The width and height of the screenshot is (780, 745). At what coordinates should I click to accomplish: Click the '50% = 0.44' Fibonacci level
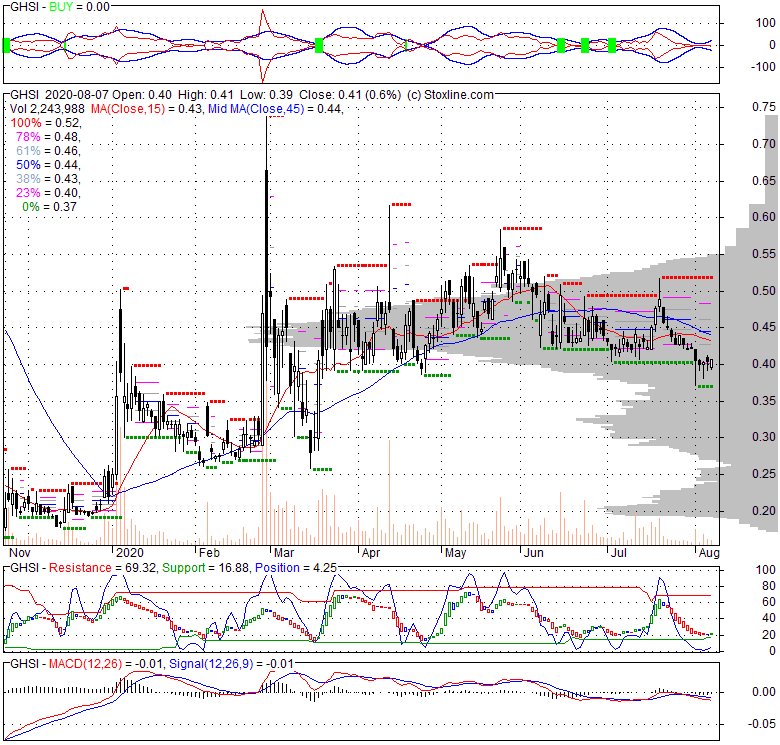tap(48, 165)
